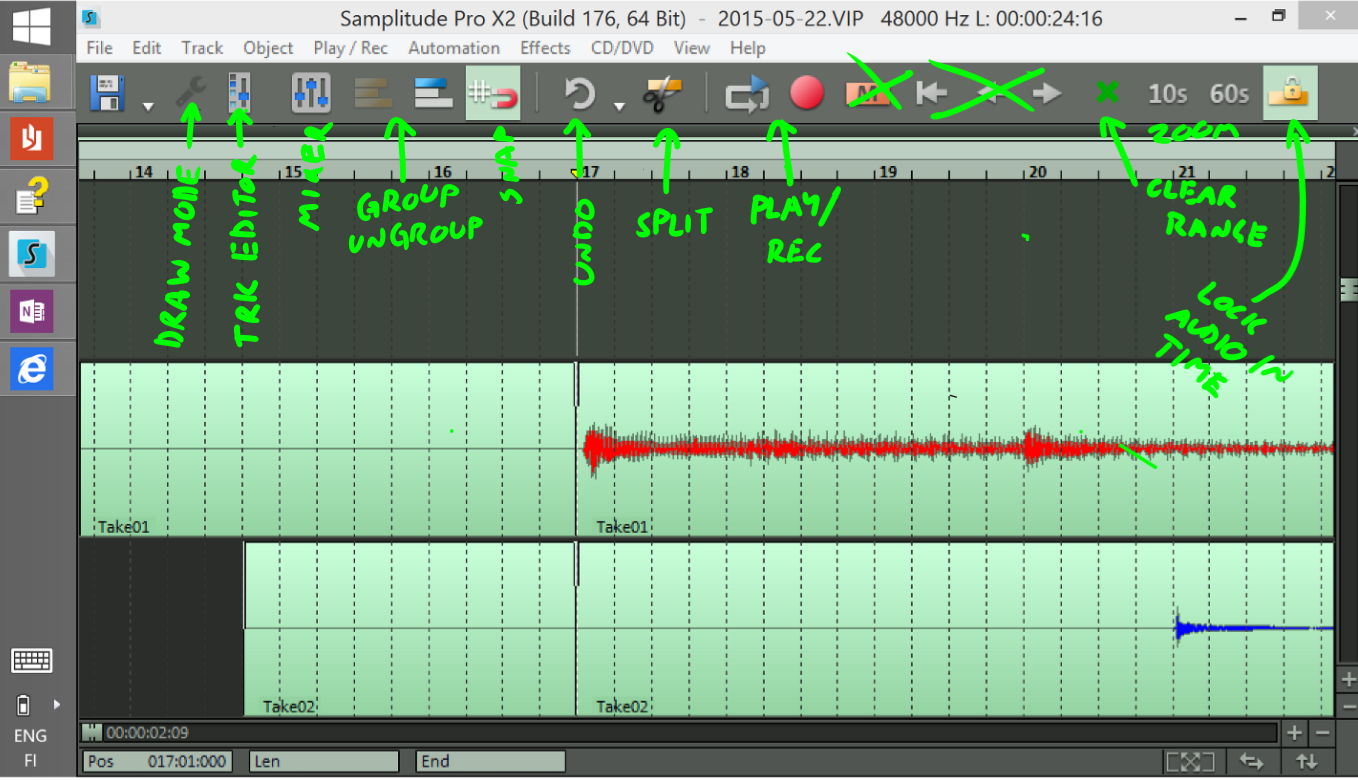
Task: Click the Pos position field in status bar
Action: tap(157, 762)
